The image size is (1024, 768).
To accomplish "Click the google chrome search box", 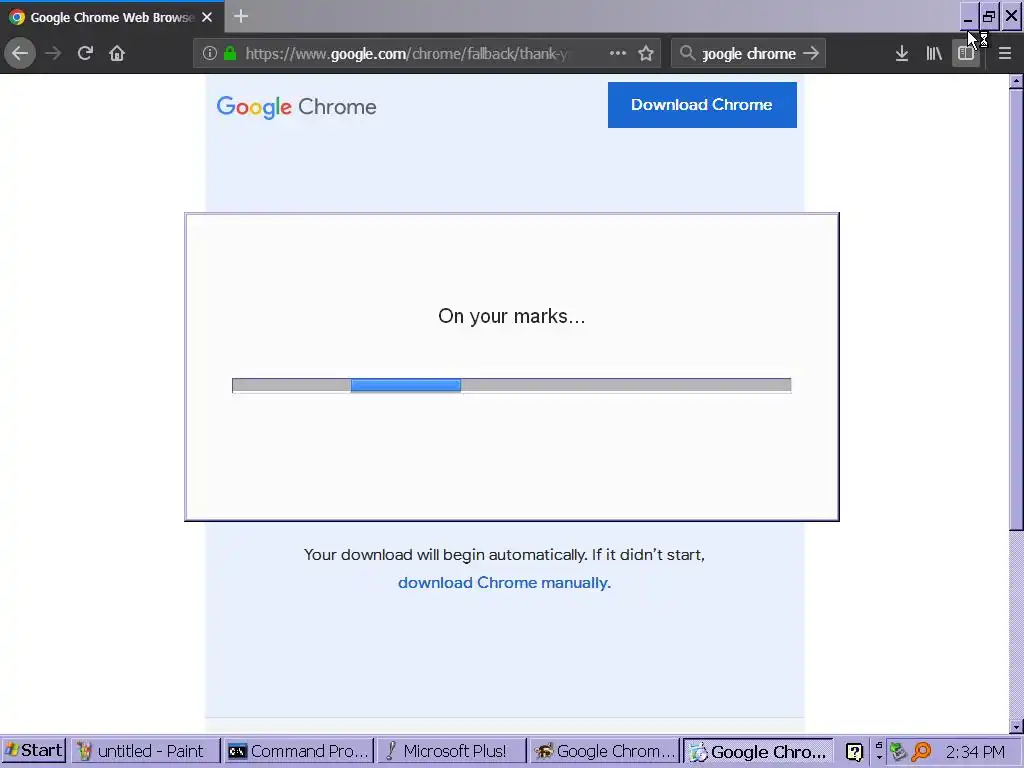I will pyautogui.click(x=748, y=54).
